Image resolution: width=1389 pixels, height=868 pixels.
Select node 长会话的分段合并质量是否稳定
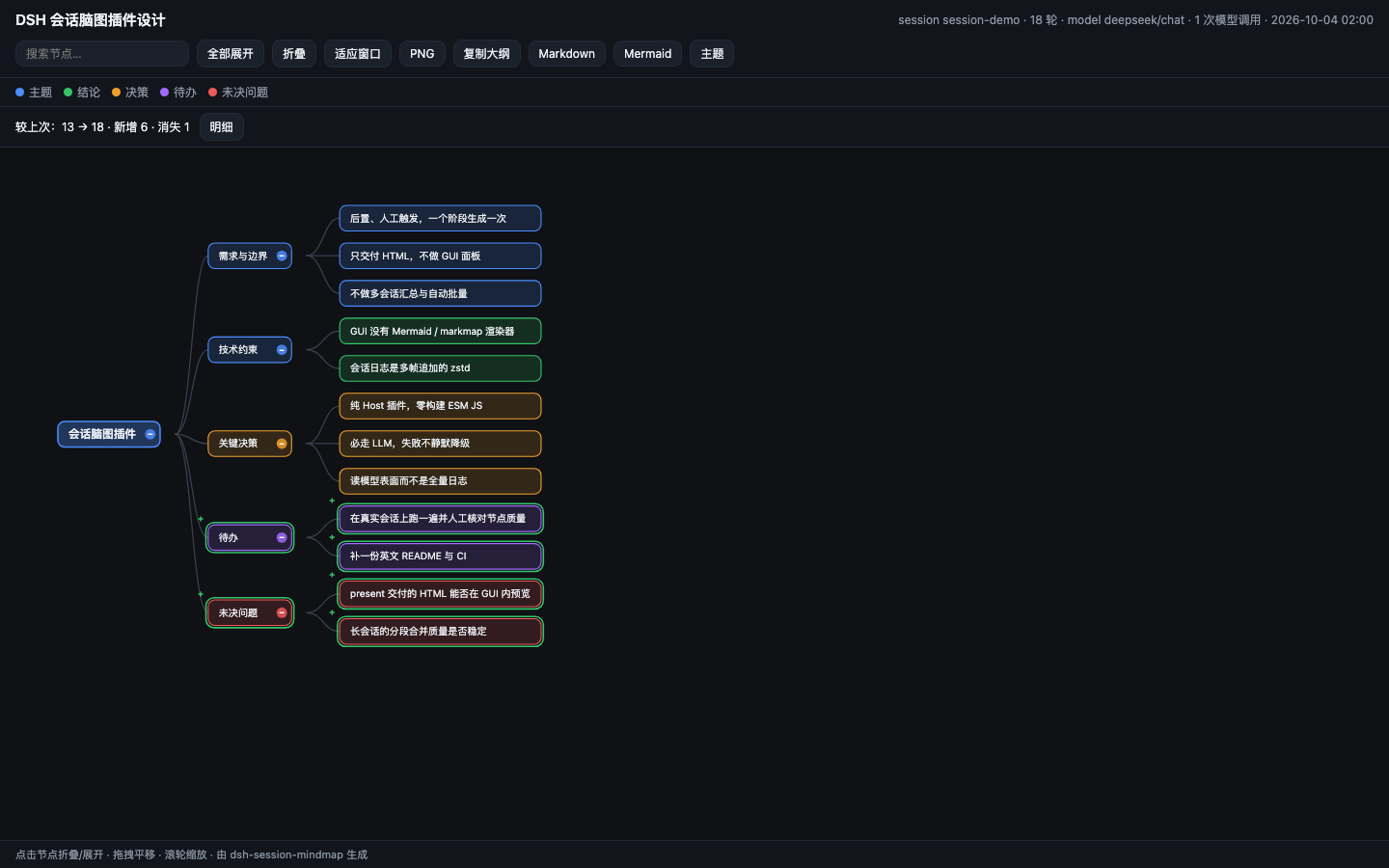440,632
